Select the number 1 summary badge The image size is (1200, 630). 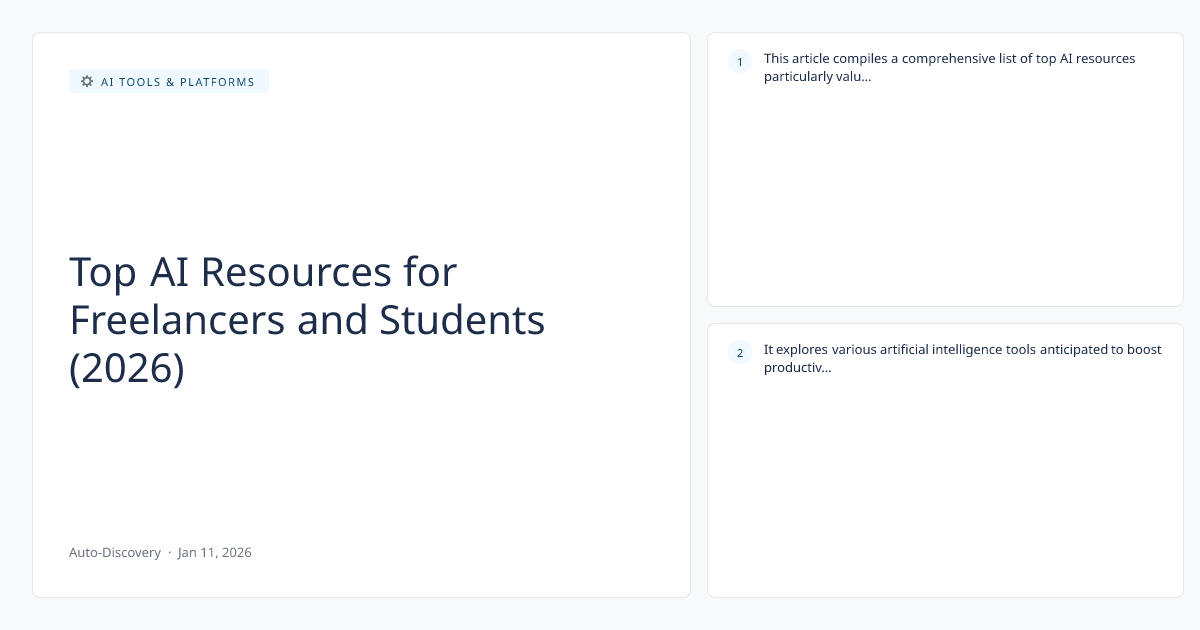[x=740, y=62]
